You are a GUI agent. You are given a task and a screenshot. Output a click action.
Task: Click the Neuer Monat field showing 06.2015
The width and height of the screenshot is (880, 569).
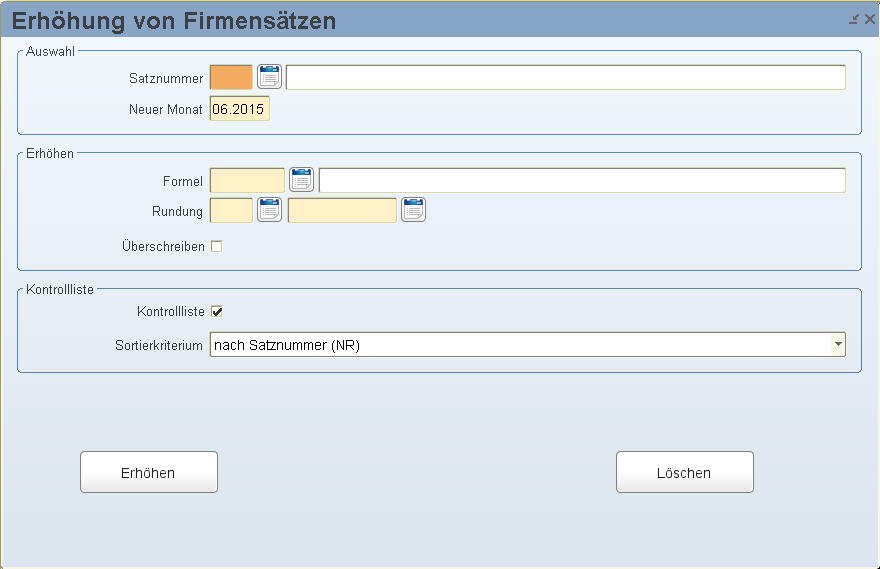coord(240,109)
